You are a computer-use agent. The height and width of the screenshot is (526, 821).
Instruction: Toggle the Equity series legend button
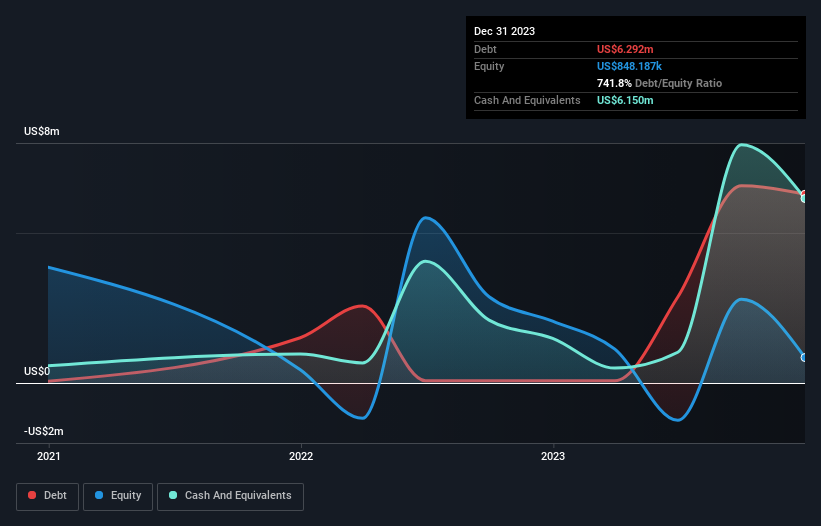[x=118, y=496]
